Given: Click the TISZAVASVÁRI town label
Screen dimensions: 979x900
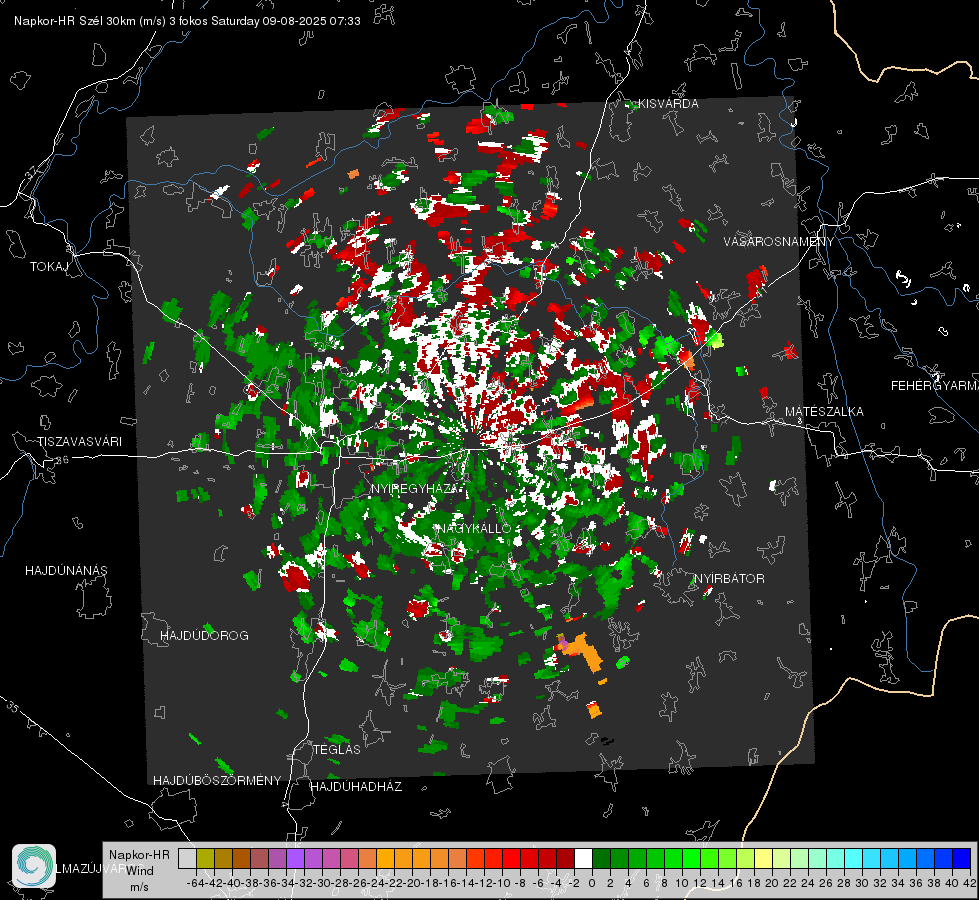Looking at the screenshot, I should (x=80, y=442).
